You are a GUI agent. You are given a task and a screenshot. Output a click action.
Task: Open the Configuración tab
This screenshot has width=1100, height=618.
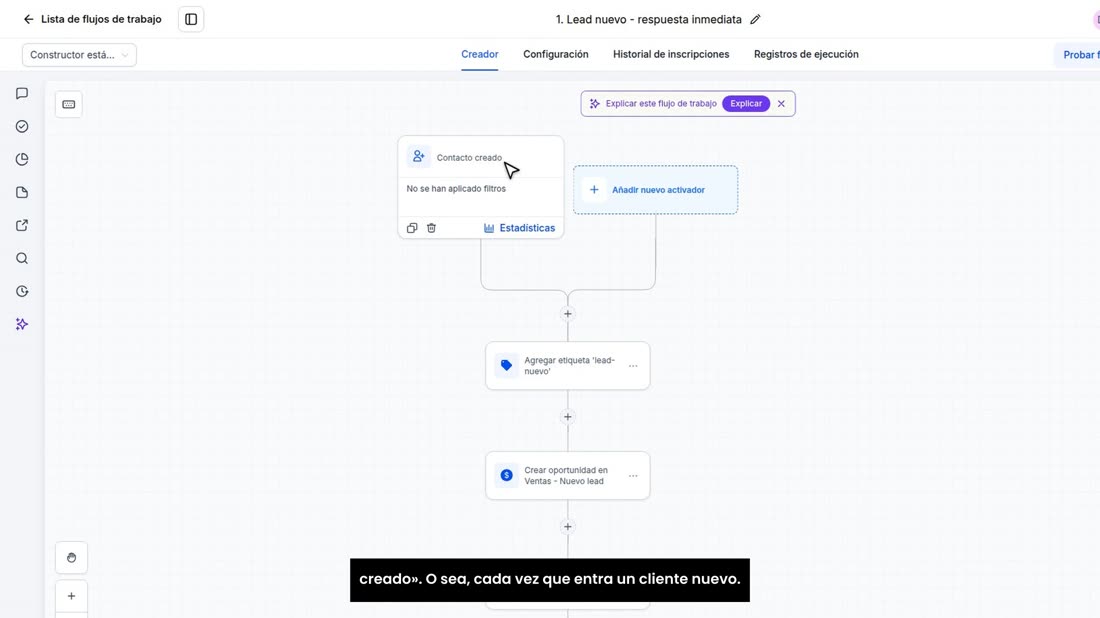tap(556, 54)
